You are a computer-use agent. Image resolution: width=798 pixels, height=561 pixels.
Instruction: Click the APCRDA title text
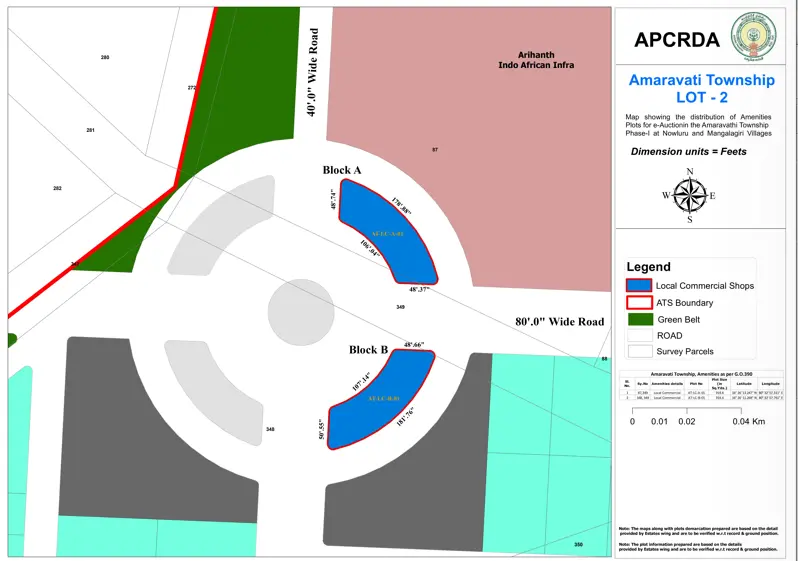(x=677, y=40)
